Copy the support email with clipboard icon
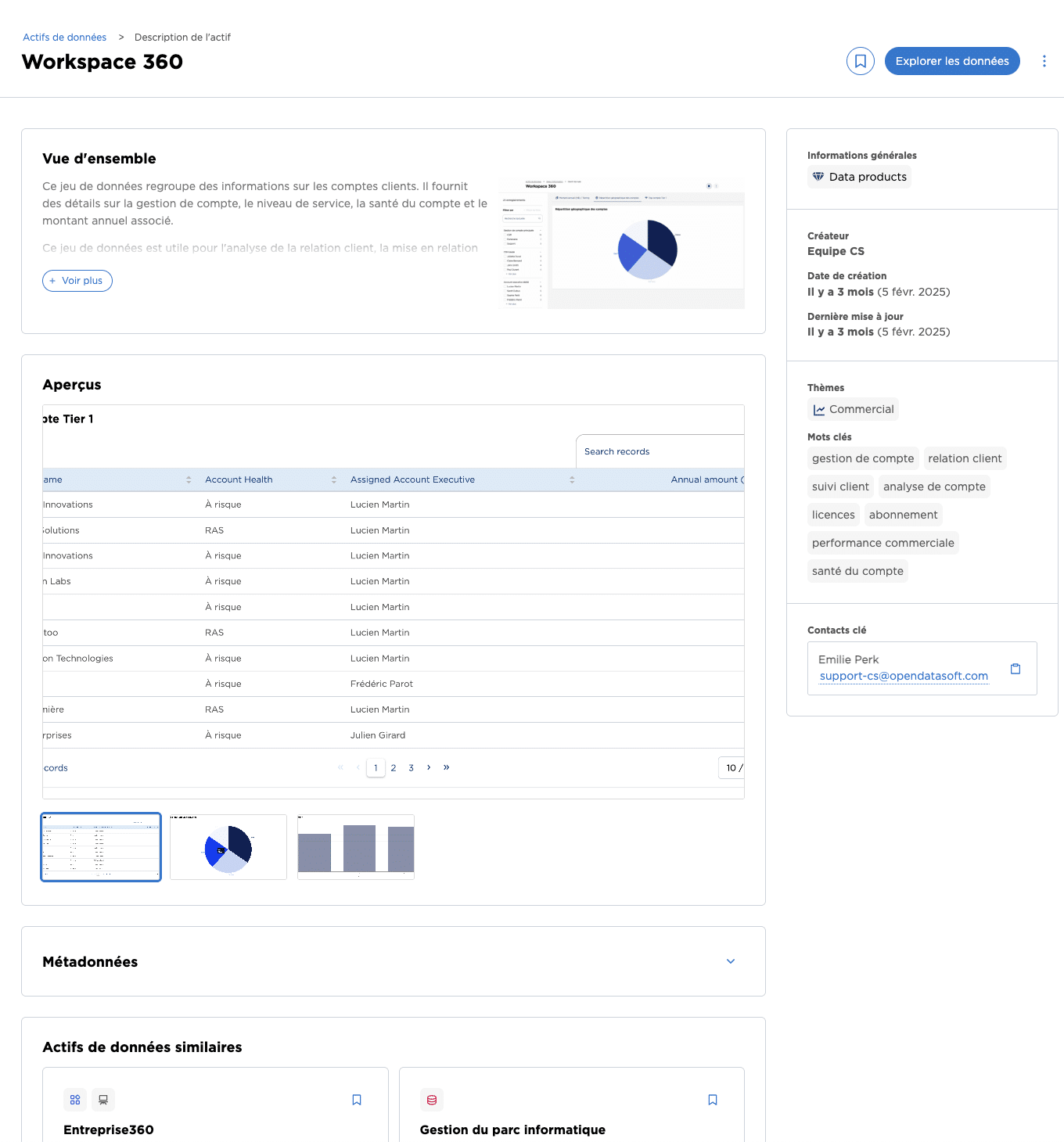1064x1142 pixels. pos(1015,669)
